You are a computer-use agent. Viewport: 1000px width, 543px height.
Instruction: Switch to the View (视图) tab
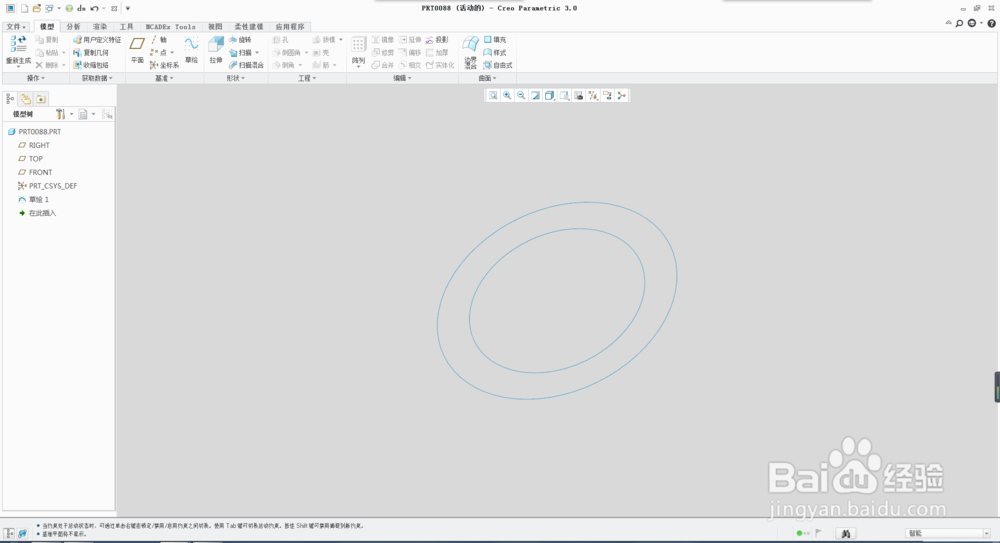(x=216, y=27)
